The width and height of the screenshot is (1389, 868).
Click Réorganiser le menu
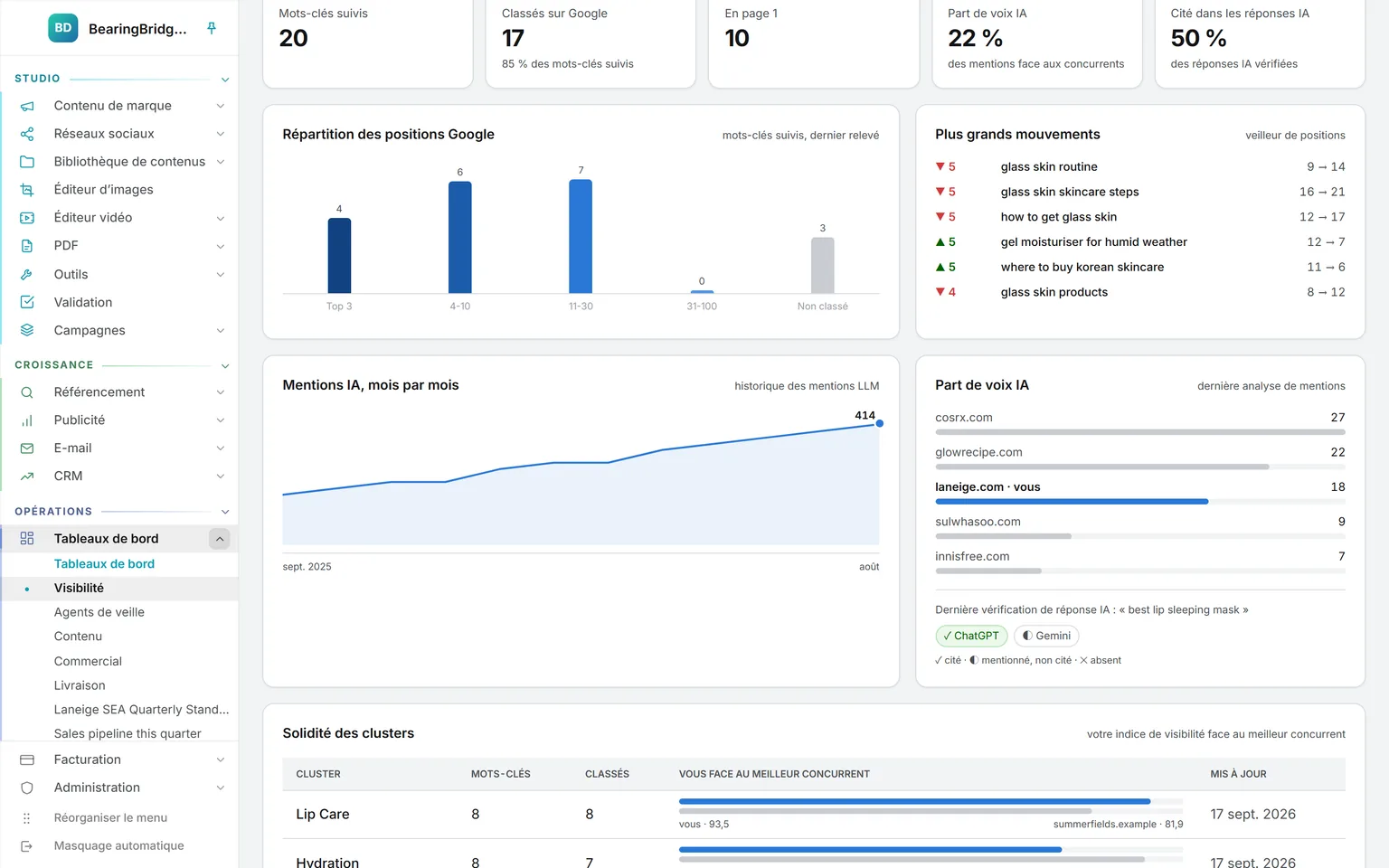click(110, 817)
